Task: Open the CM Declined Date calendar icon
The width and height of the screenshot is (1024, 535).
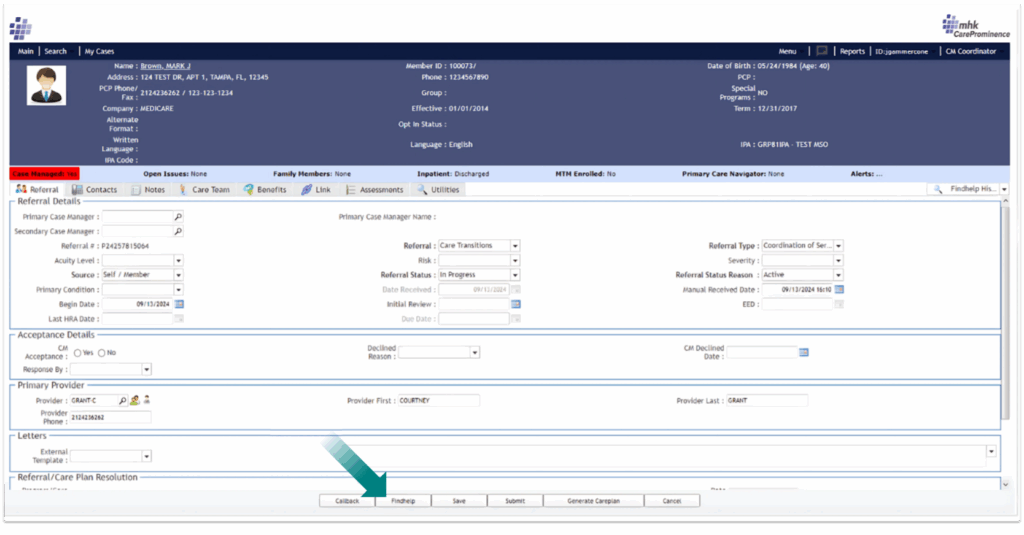Action: point(804,352)
